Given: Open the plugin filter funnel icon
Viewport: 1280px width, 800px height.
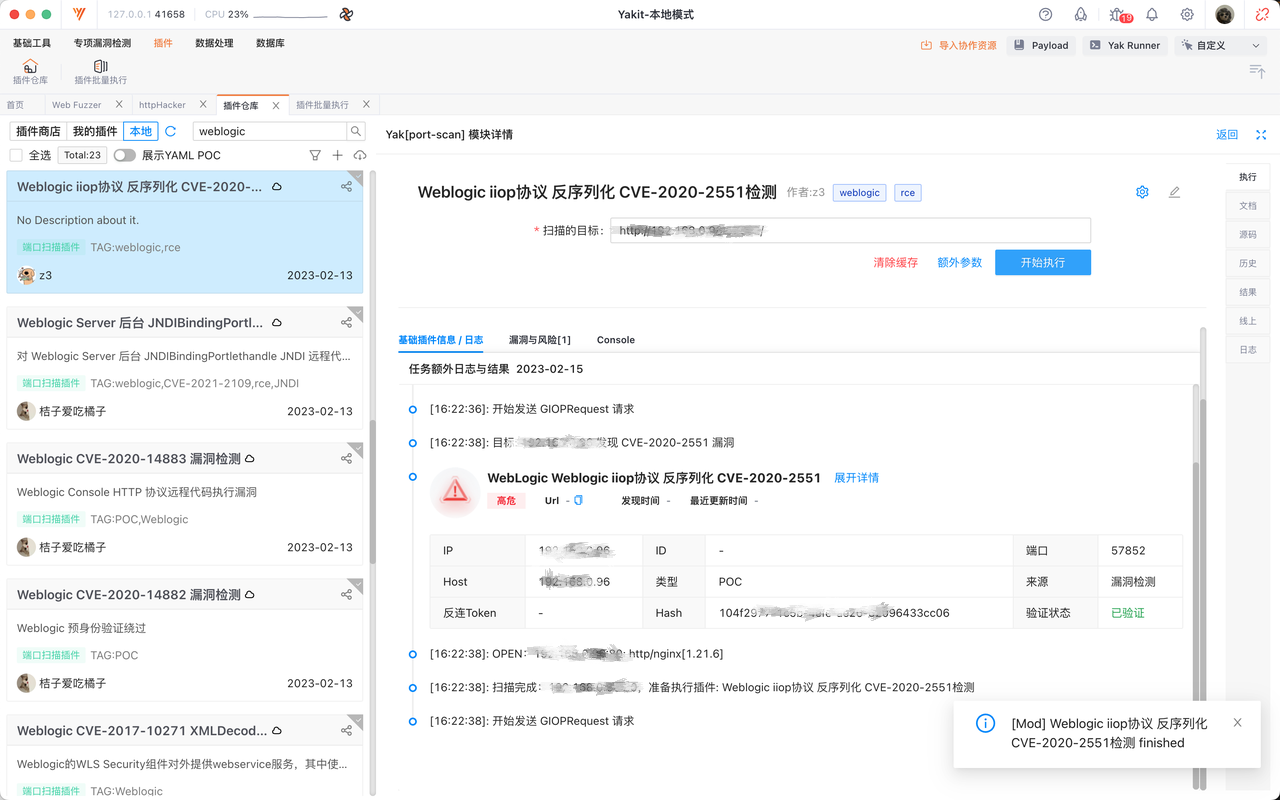Looking at the screenshot, I should (x=315, y=155).
